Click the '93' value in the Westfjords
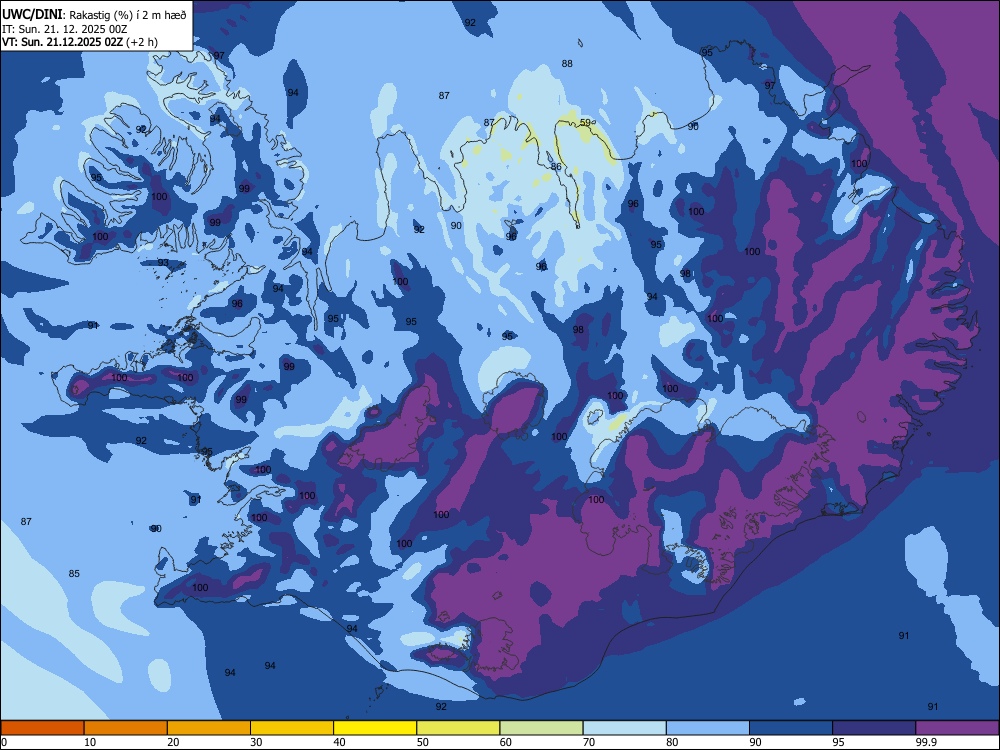The height and width of the screenshot is (750, 1000). tap(163, 262)
